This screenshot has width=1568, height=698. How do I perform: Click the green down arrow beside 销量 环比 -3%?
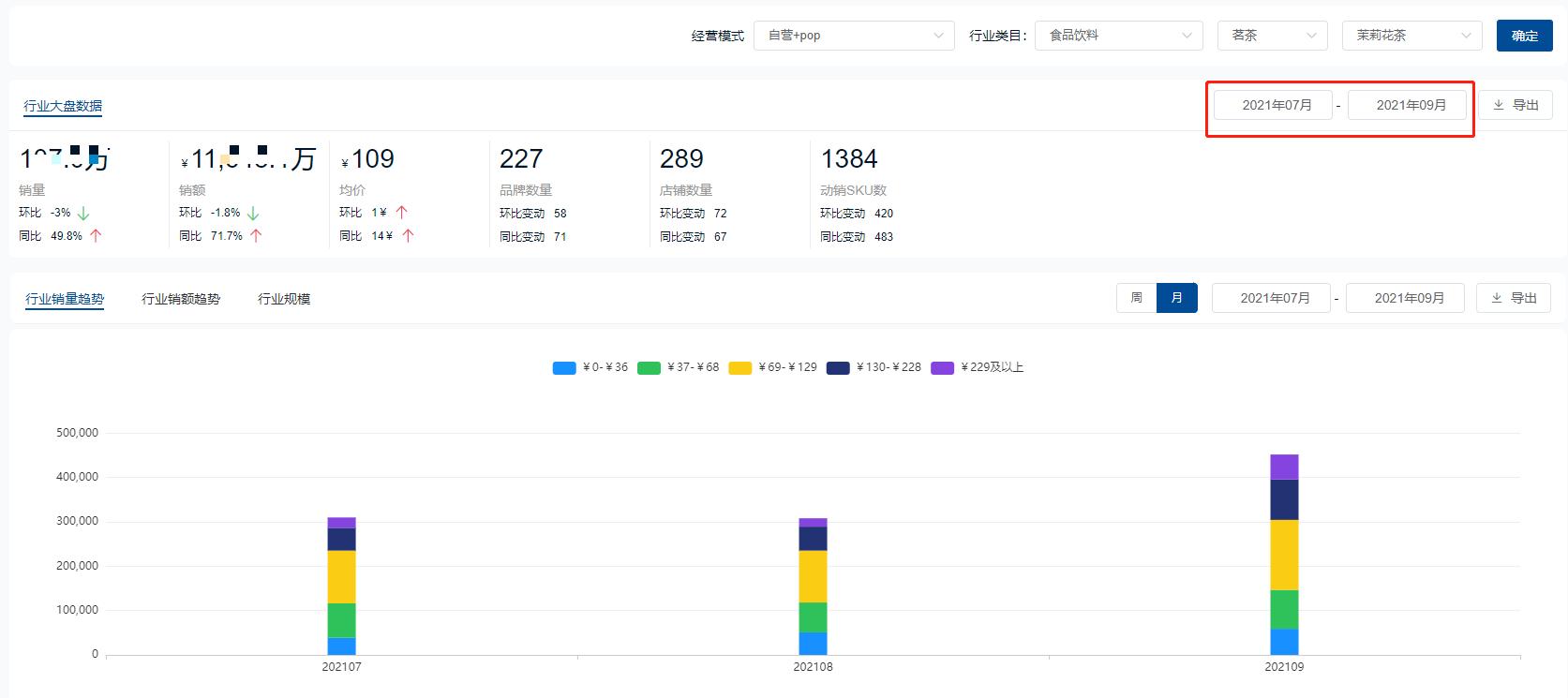pos(83,213)
